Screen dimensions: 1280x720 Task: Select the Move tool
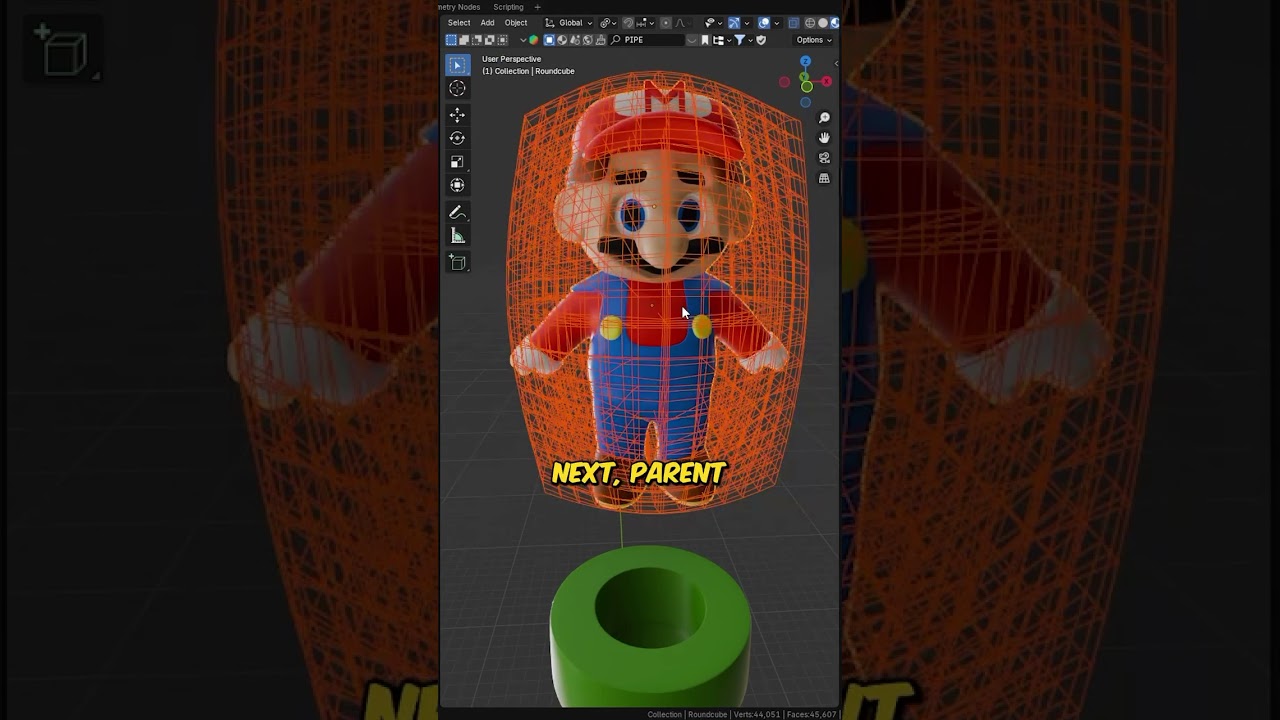tap(457, 115)
